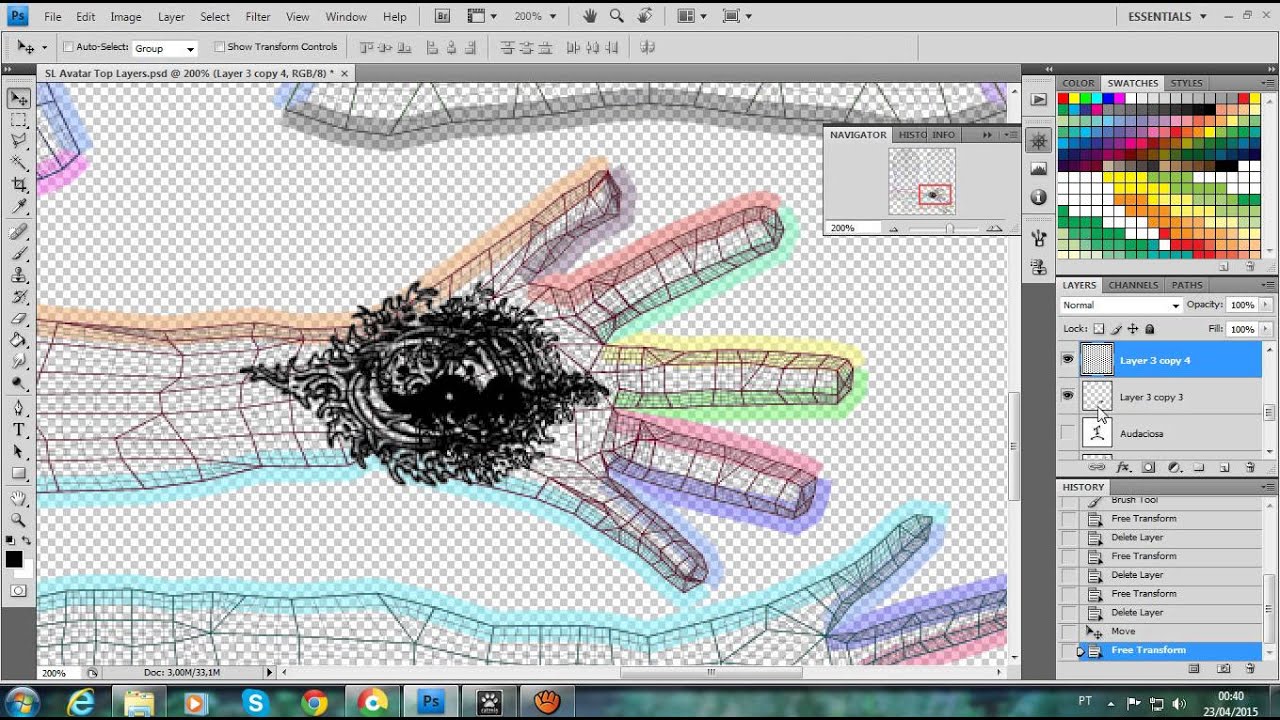Toggle Quick Mask mode

pos(19,591)
